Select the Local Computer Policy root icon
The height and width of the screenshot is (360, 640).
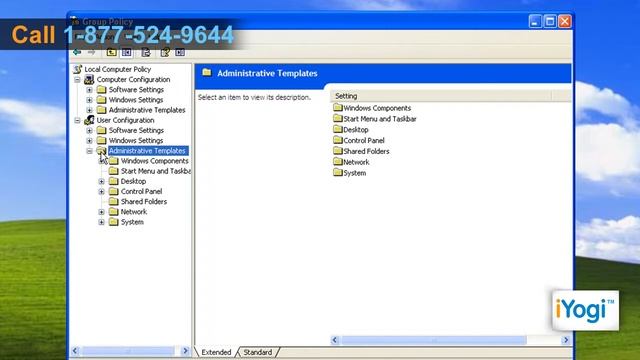78,69
